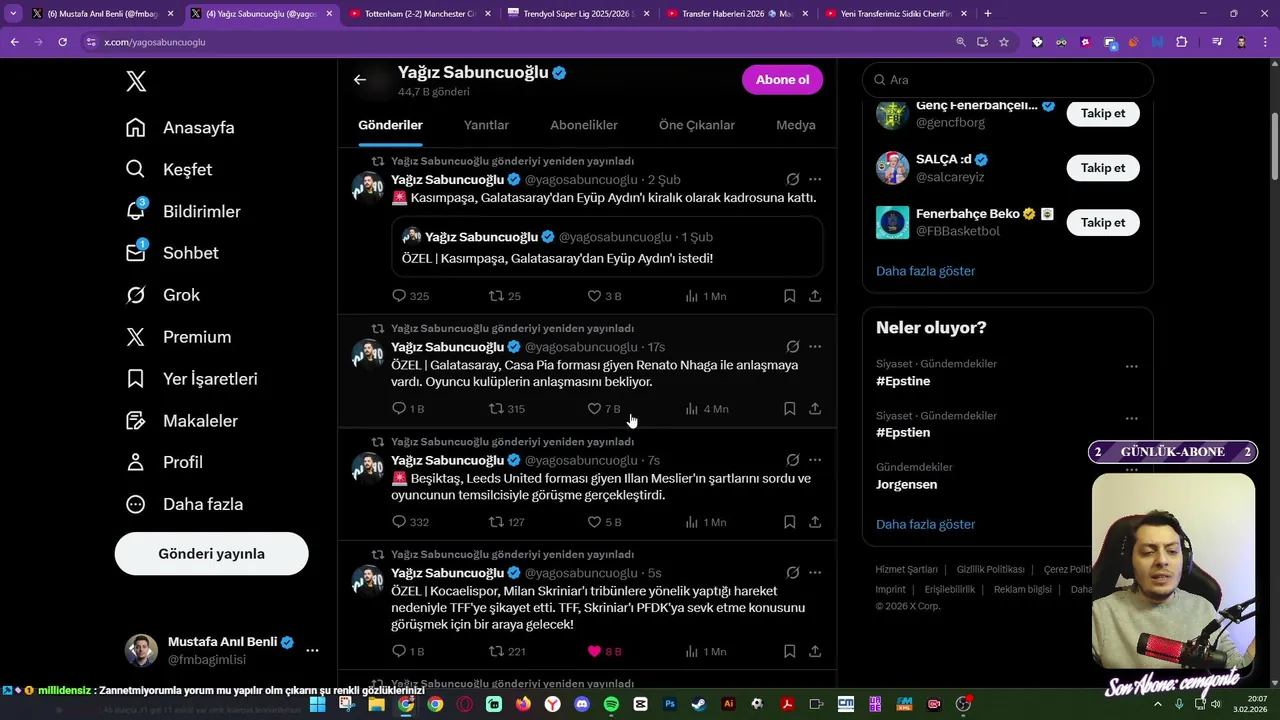Image resolution: width=1280 pixels, height=720 pixels.
Task: Go back with the profile back arrow
Action: [359, 80]
